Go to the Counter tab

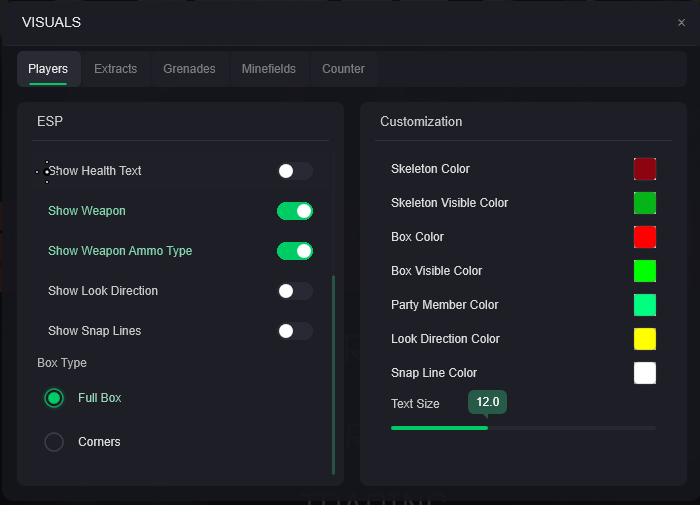[x=343, y=69]
